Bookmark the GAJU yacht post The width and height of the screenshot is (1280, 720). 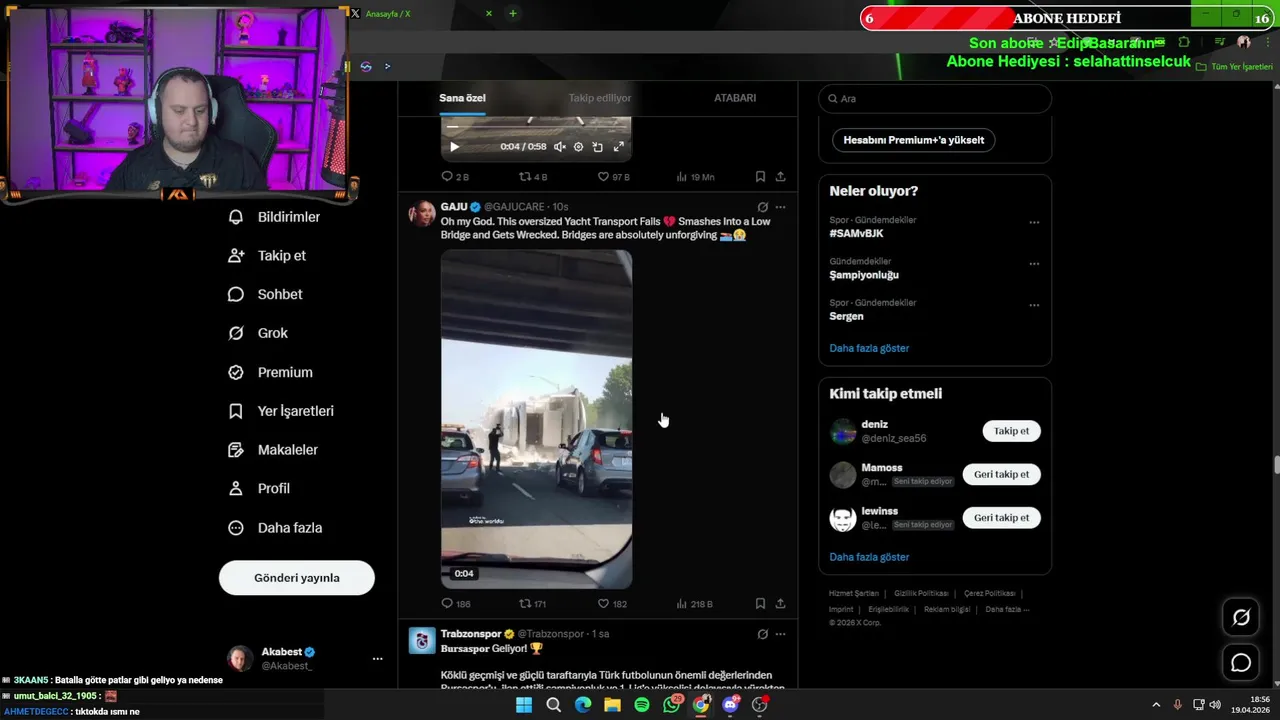[760, 604]
